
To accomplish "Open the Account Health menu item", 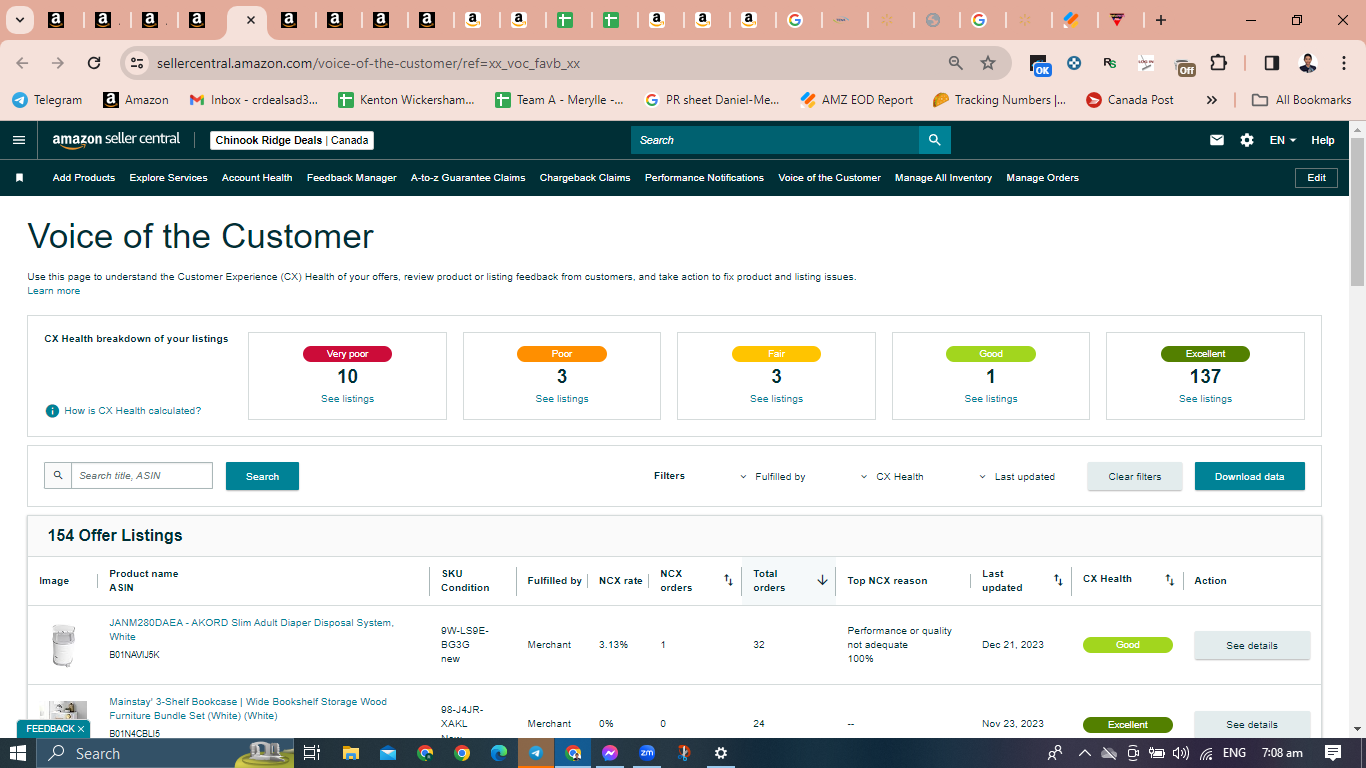I will (257, 178).
